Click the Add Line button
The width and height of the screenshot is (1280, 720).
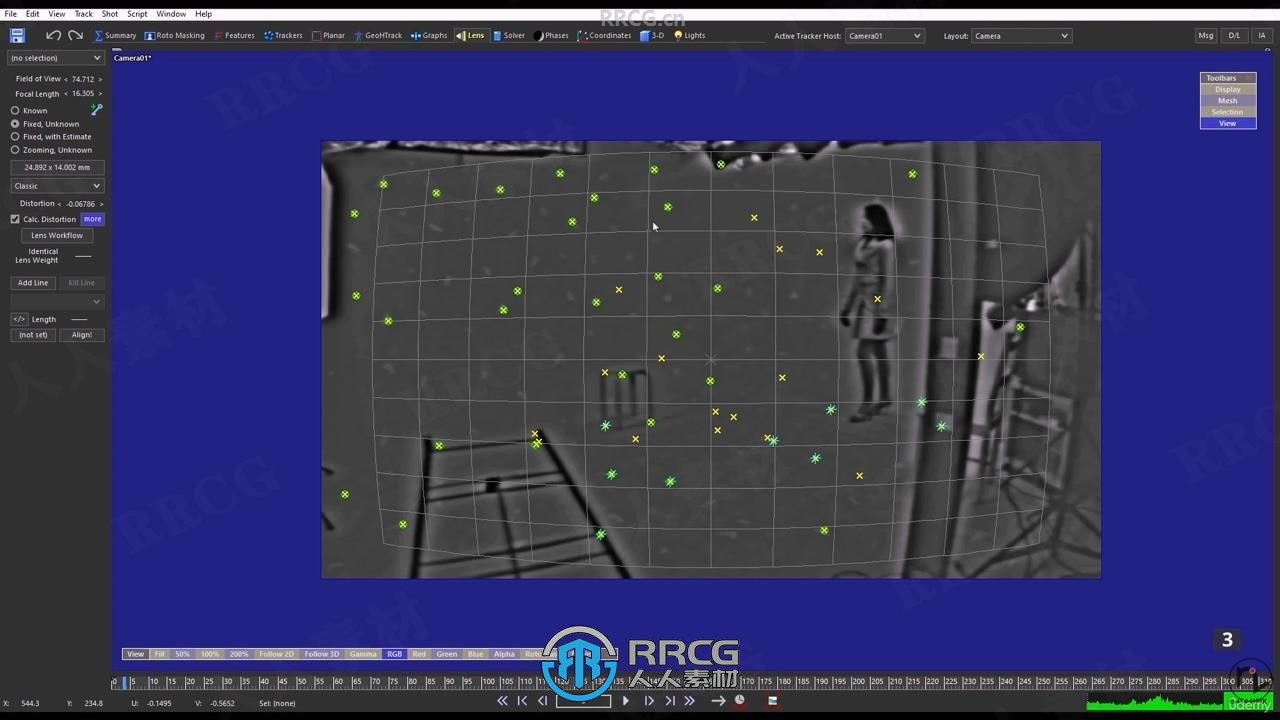point(33,283)
